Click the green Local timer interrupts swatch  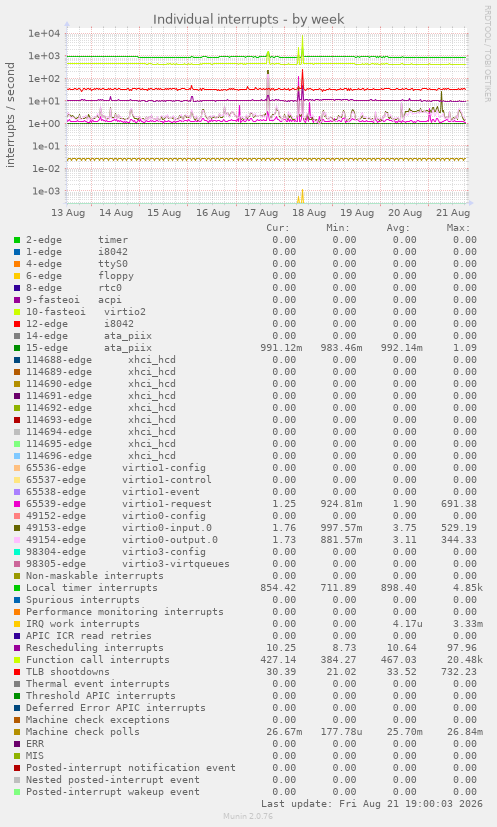(17, 588)
